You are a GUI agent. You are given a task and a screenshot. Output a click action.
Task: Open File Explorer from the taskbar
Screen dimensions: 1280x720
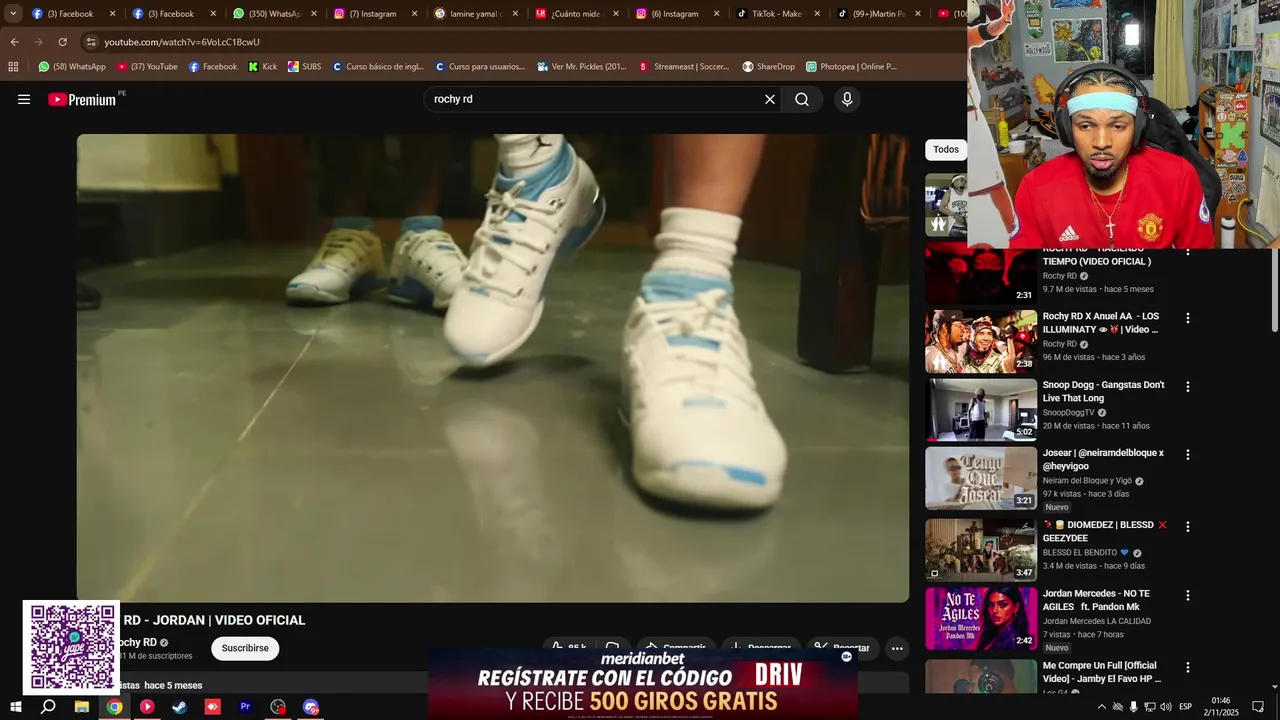[x=82, y=707]
